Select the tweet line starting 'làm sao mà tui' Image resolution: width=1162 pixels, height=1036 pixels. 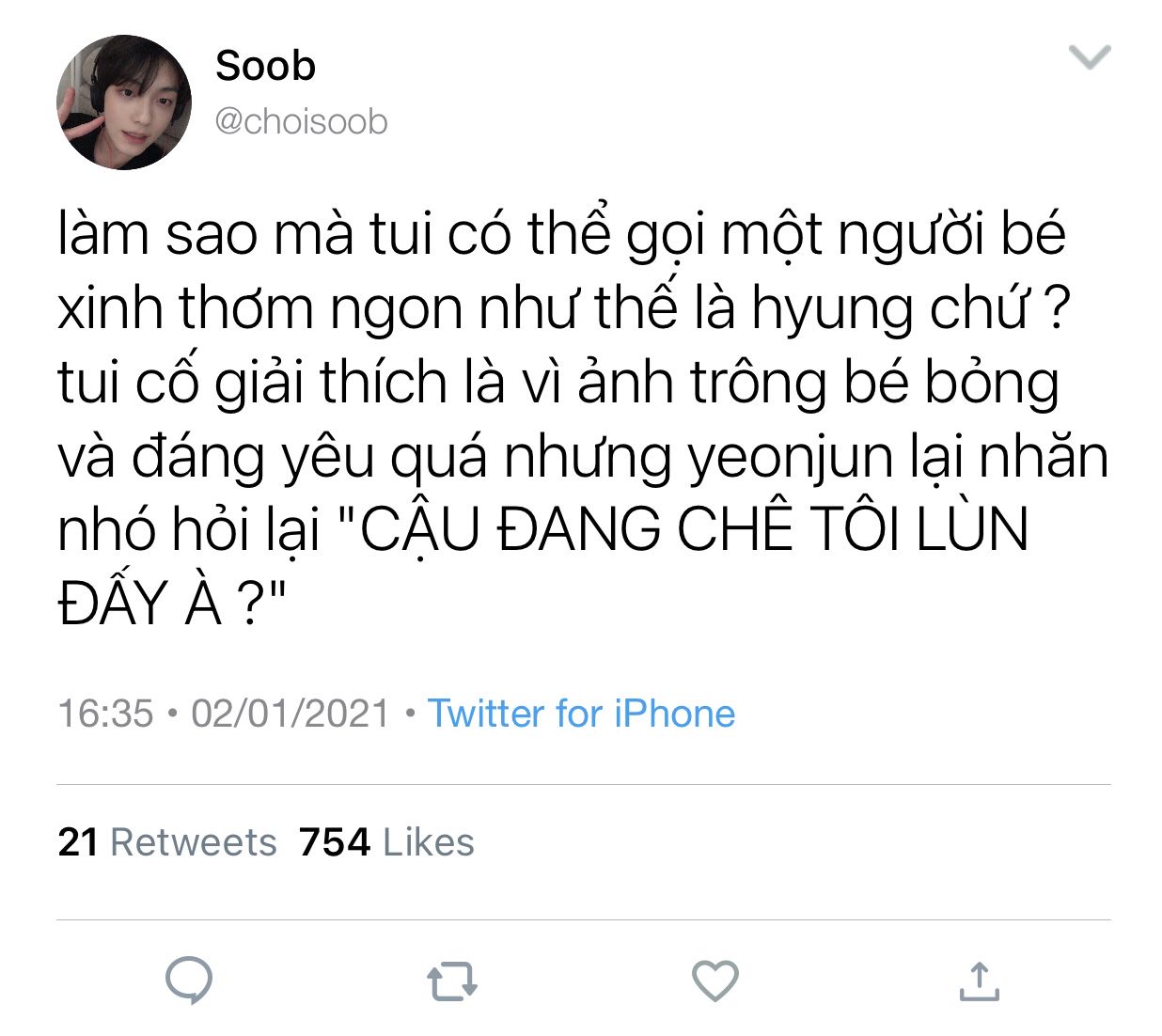click(x=561, y=233)
